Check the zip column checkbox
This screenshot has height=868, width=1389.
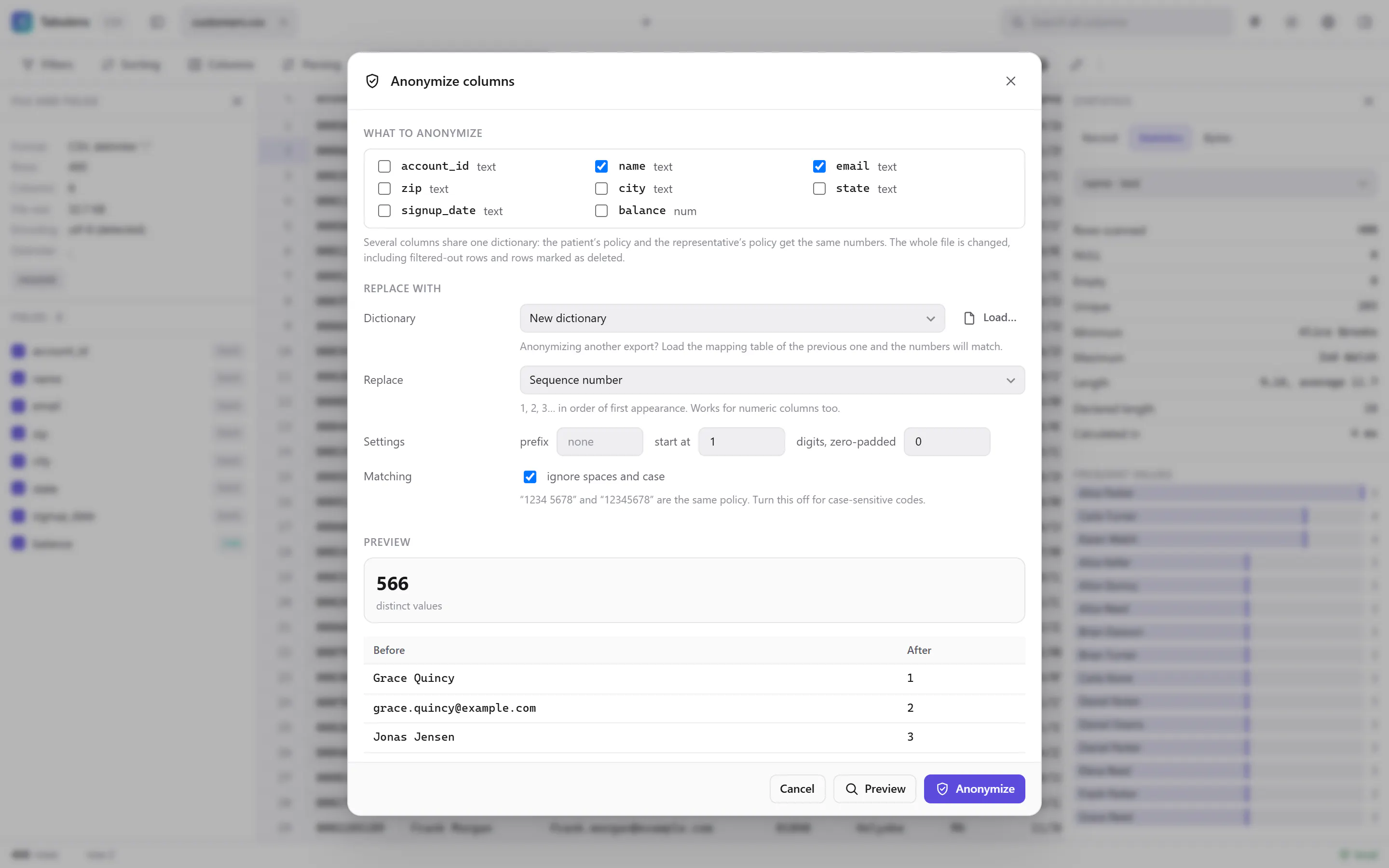(x=384, y=189)
